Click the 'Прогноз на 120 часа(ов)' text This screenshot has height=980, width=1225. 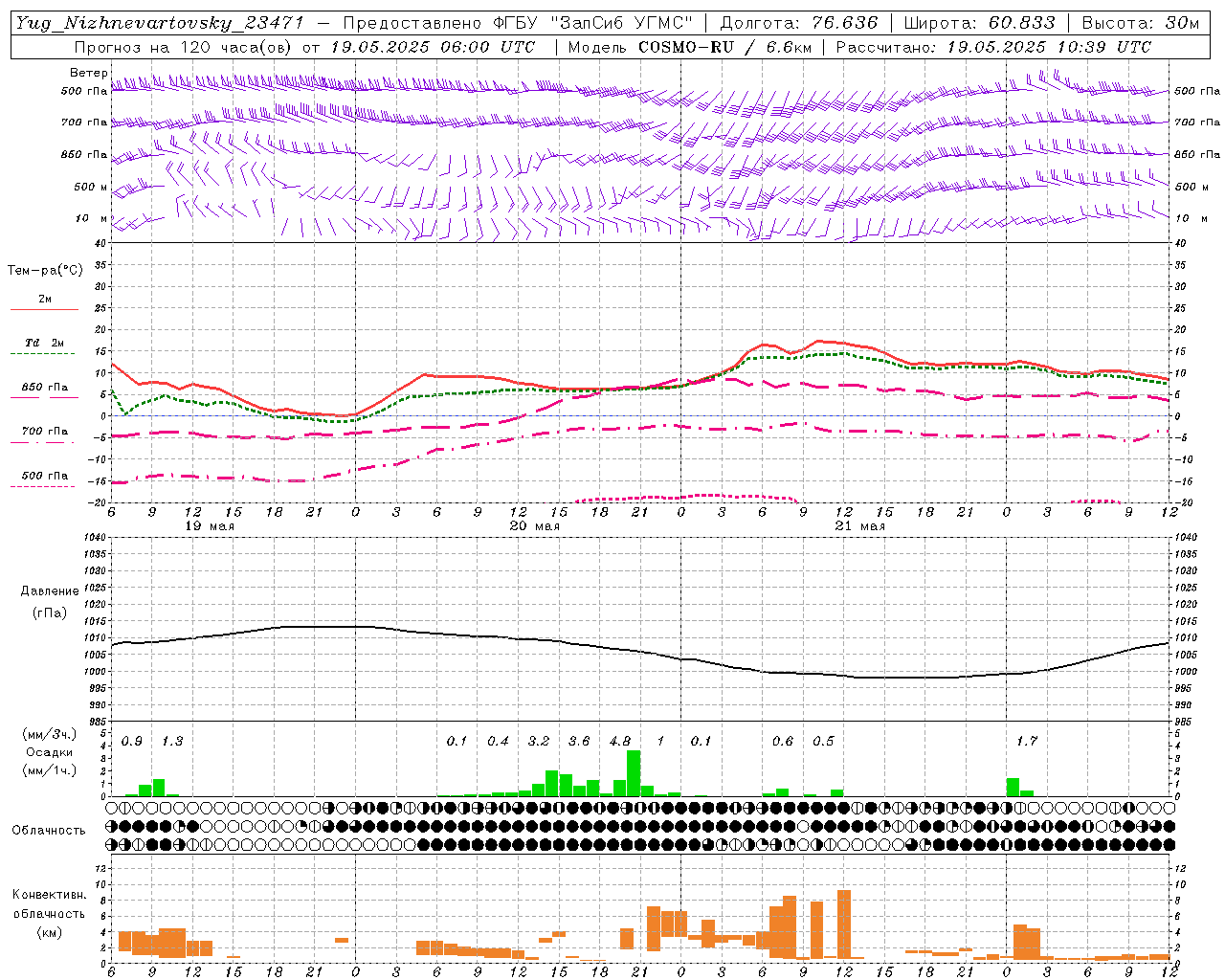[x=184, y=47]
